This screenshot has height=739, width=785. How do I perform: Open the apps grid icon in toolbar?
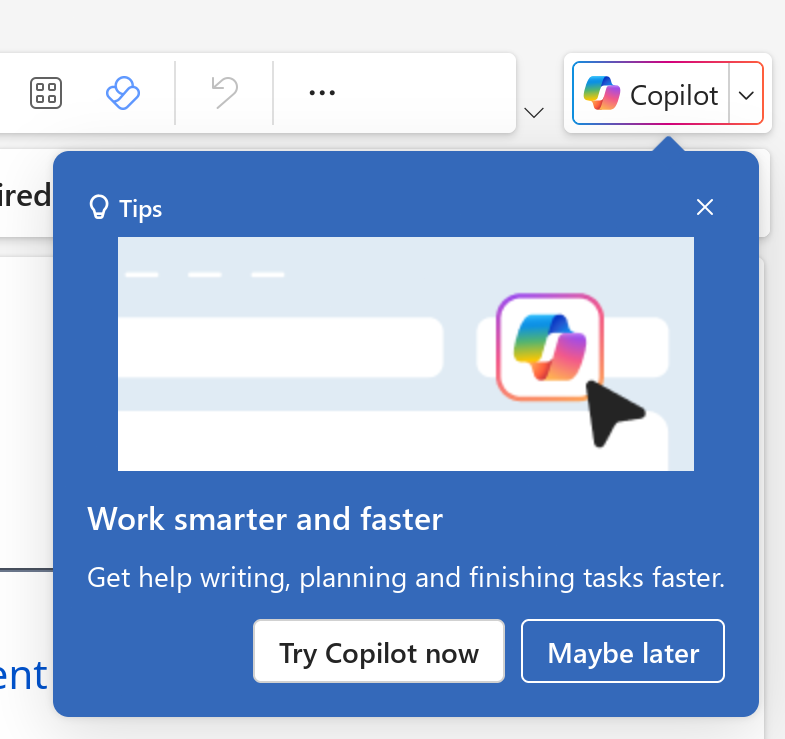click(x=46, y=93)
